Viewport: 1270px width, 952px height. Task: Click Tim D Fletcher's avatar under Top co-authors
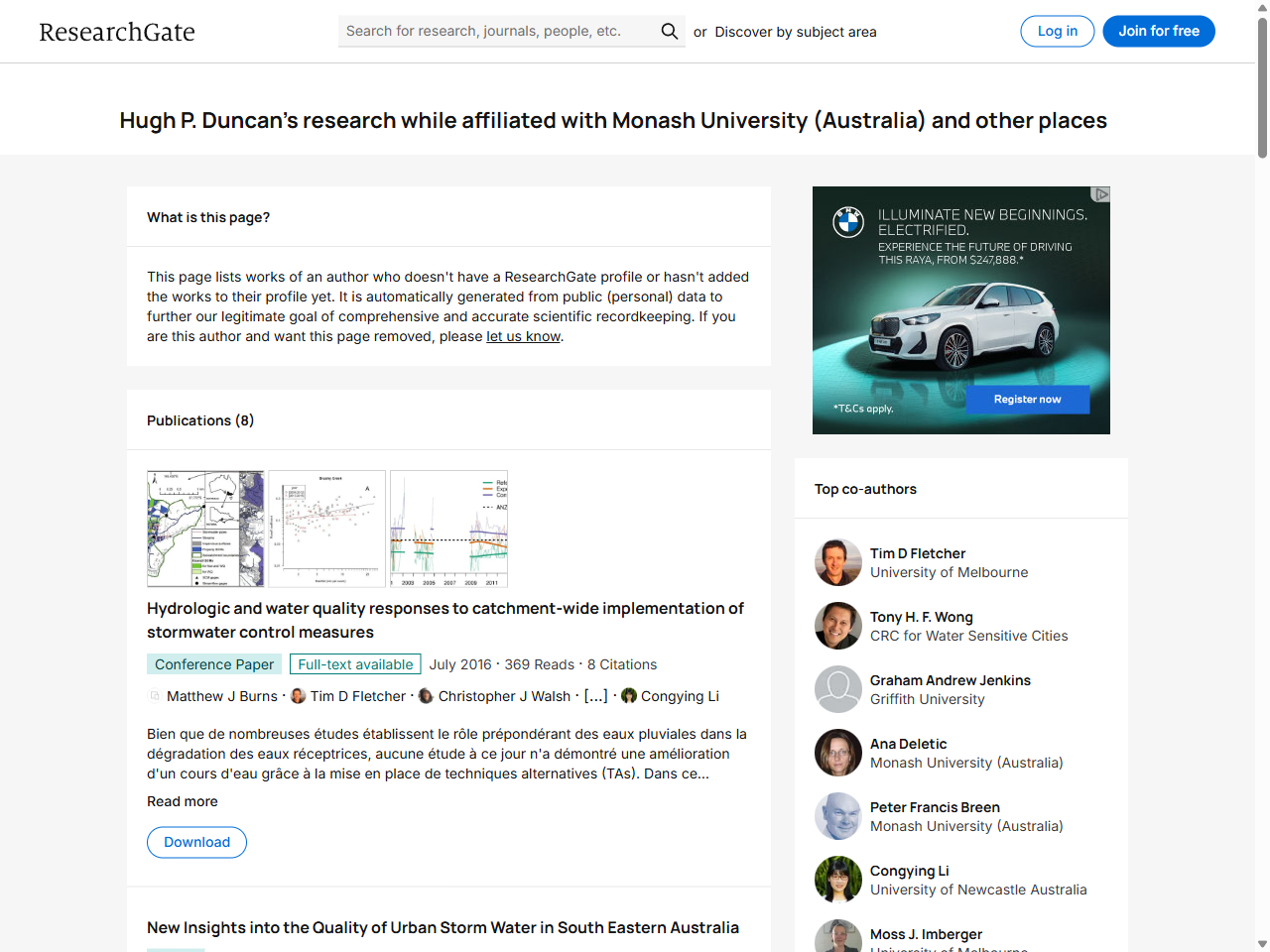(x=838, y=561)
